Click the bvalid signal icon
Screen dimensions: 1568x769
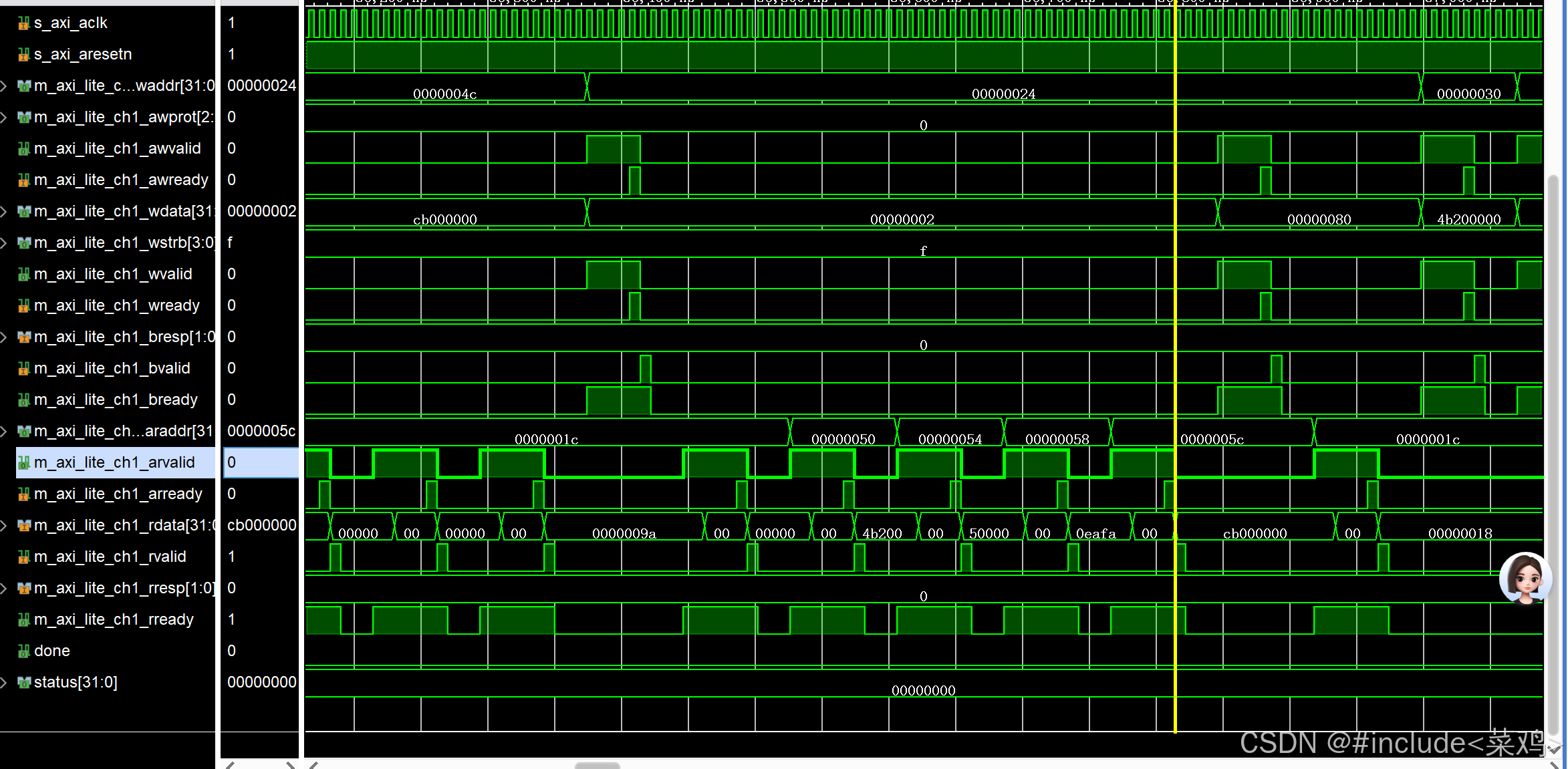pos(24,368)
